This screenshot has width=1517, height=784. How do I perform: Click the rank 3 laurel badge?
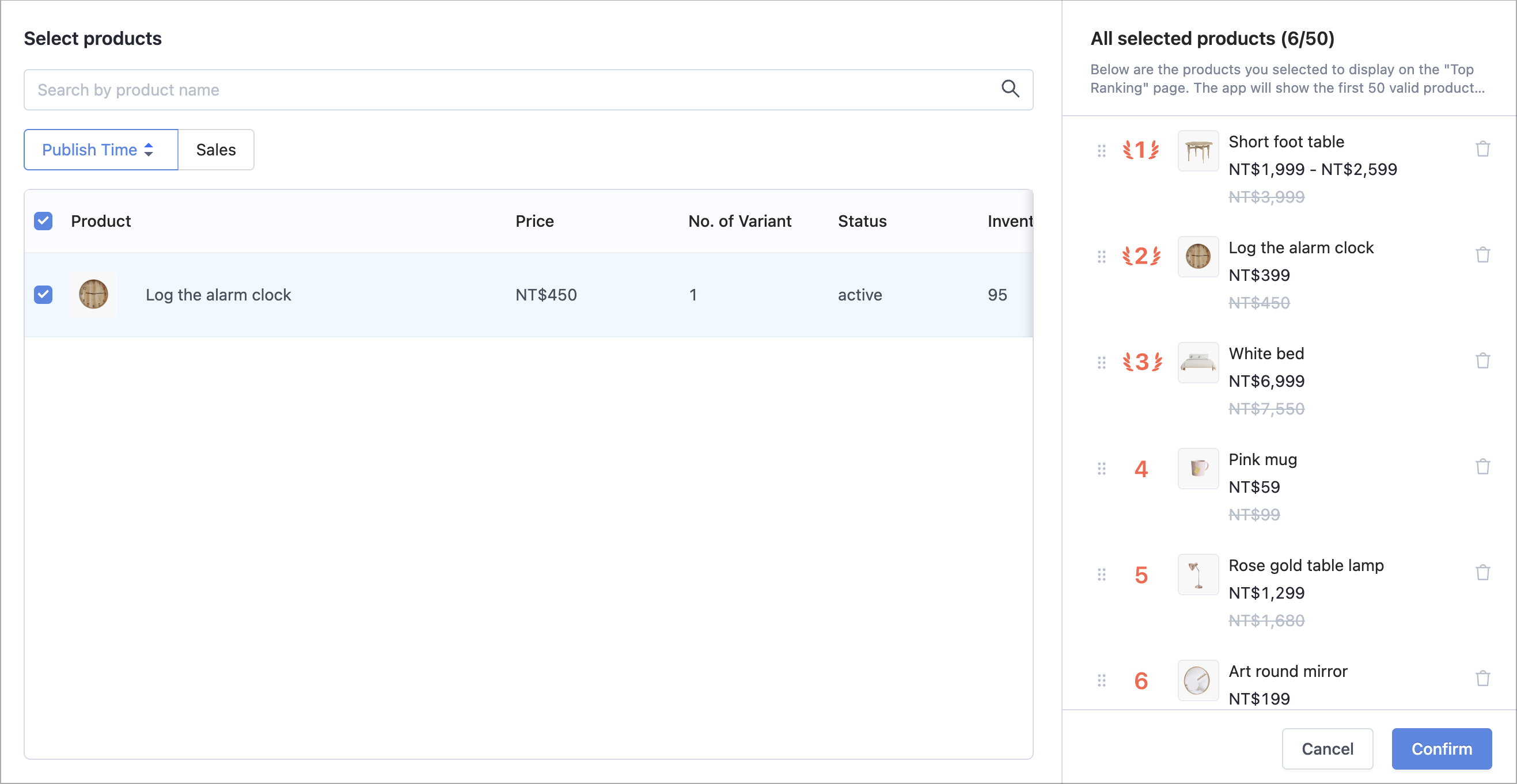point(1141,362)
